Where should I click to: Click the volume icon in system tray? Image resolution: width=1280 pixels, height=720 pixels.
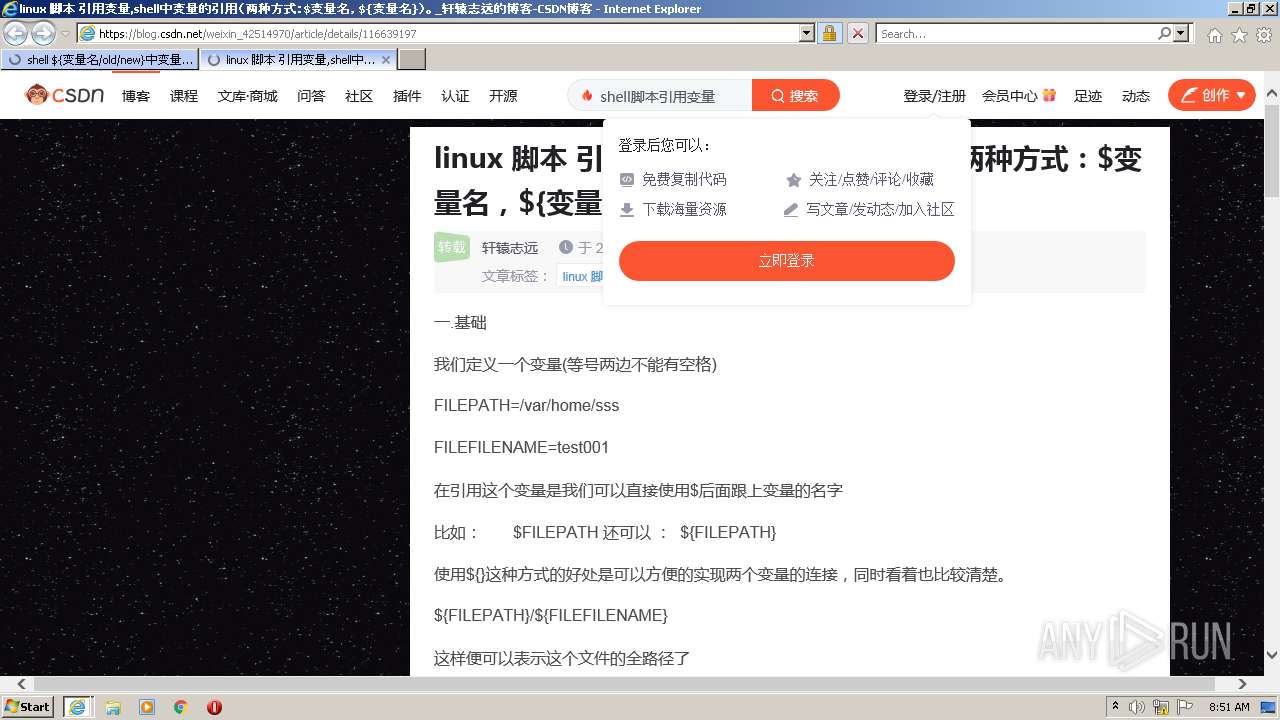point(1138,707)
